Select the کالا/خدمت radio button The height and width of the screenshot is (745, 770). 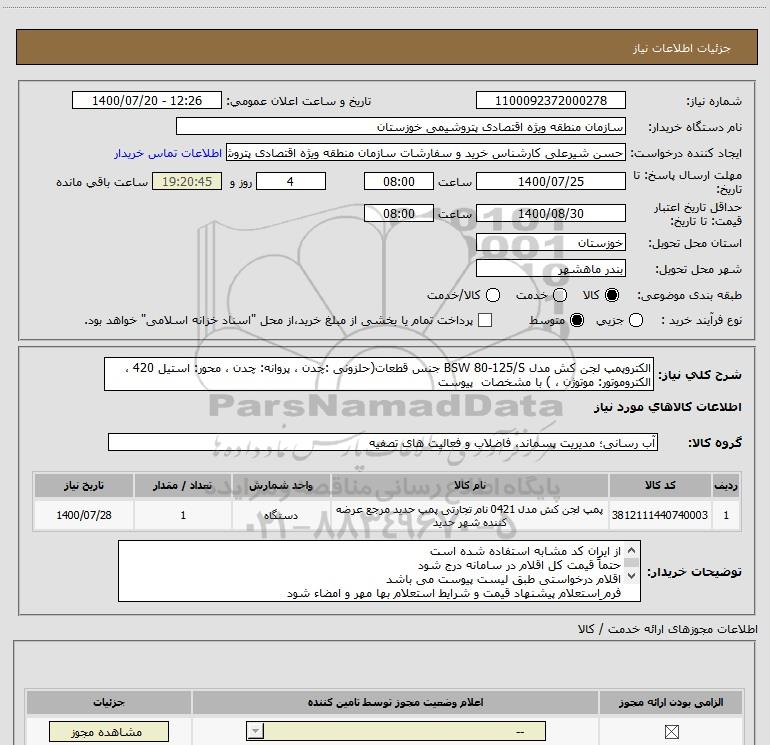tap(493, 295)
